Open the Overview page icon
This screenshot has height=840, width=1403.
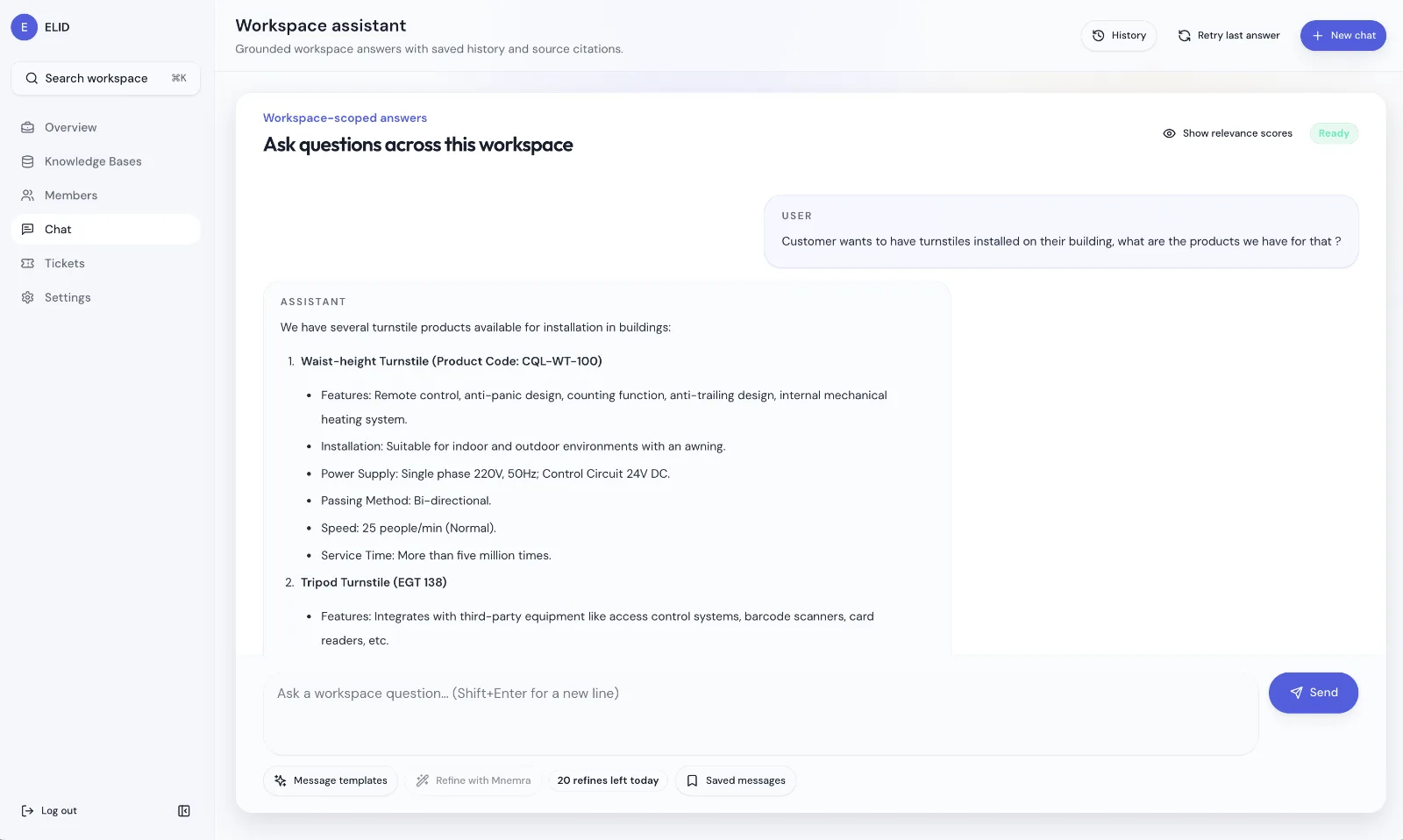pos(28,127)
